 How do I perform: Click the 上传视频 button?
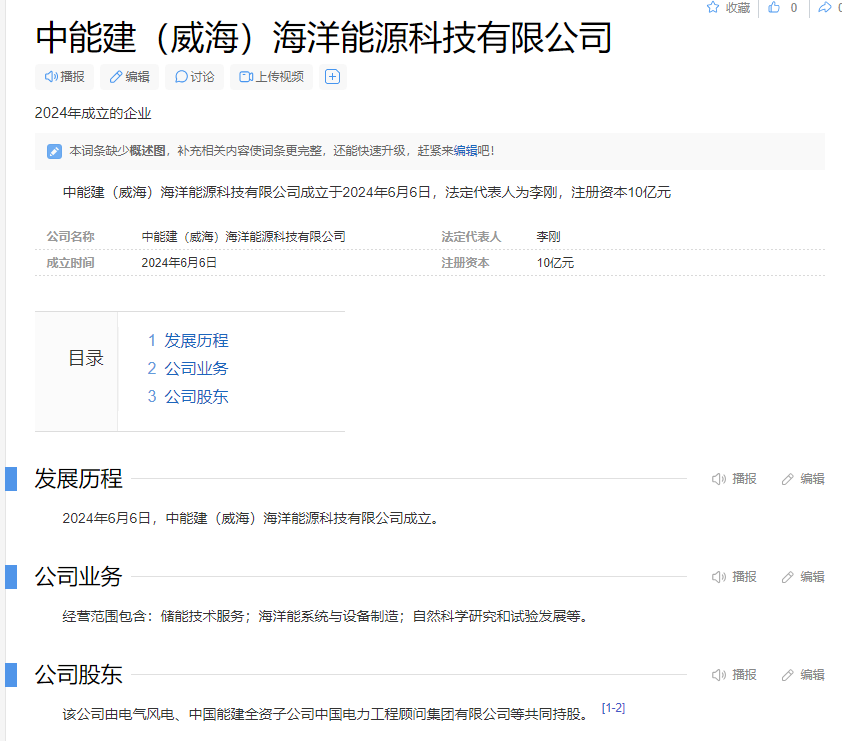(x=271, y=77)
